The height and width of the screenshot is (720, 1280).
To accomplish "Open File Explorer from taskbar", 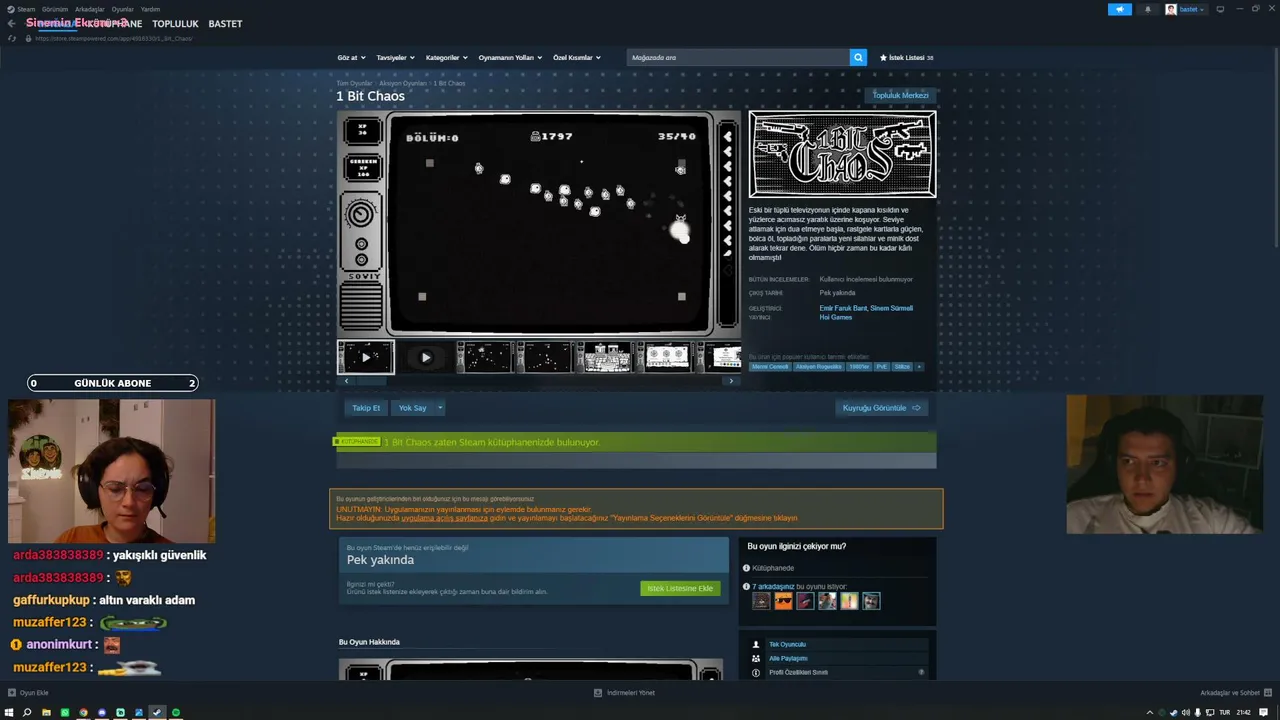I will pos(46,712).
